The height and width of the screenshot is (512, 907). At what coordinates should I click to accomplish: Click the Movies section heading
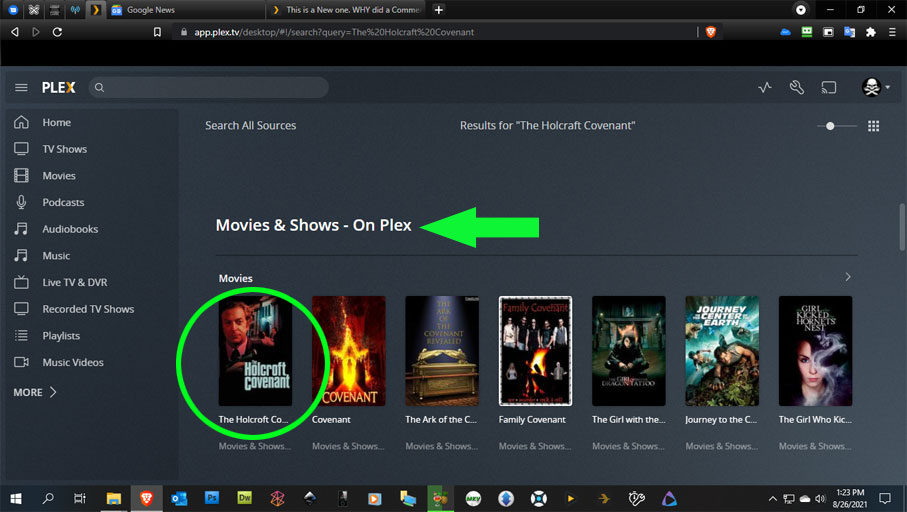coord(235,278)
